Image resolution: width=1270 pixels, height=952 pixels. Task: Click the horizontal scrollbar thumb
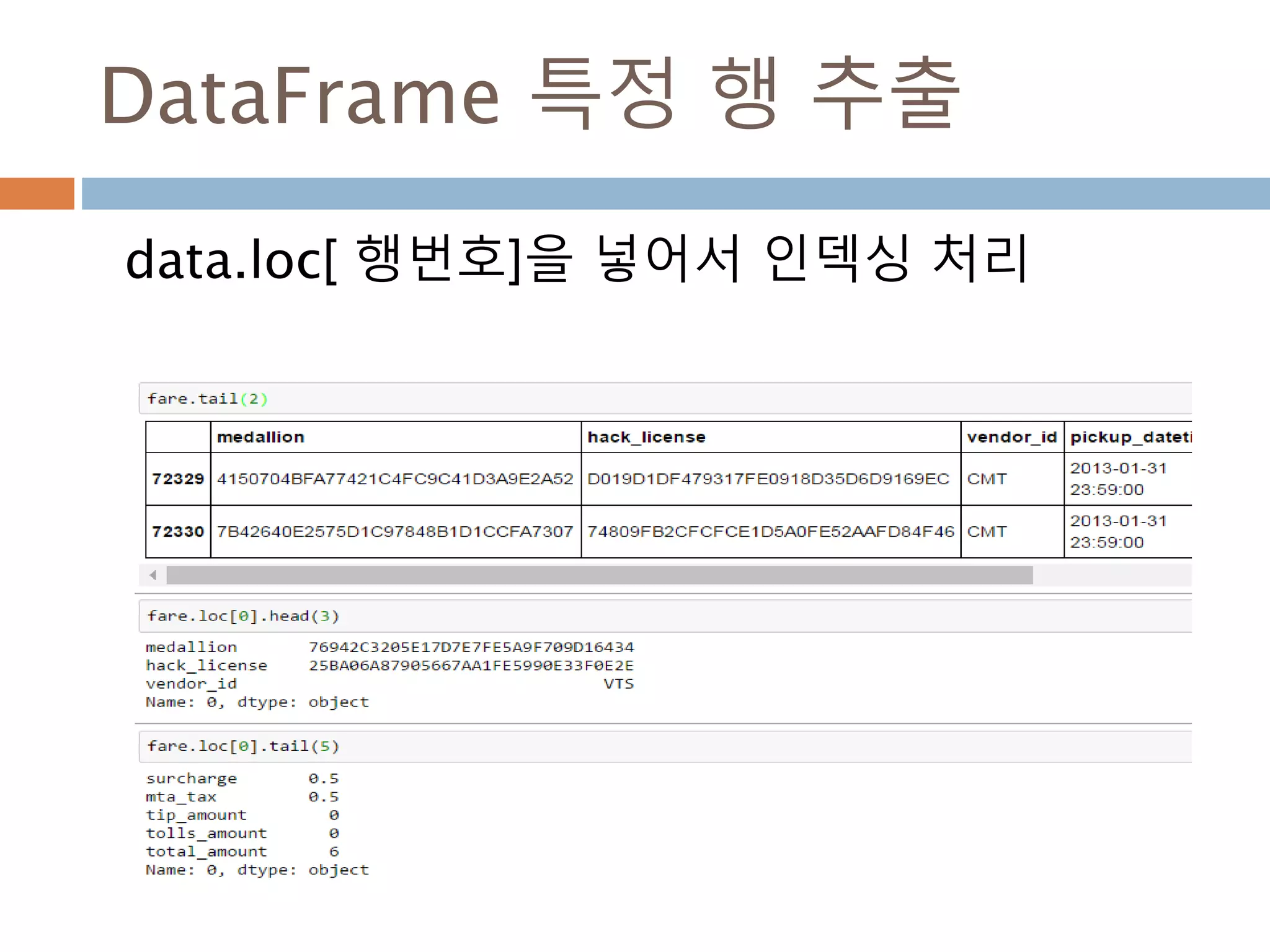click(x=599, y=575)
